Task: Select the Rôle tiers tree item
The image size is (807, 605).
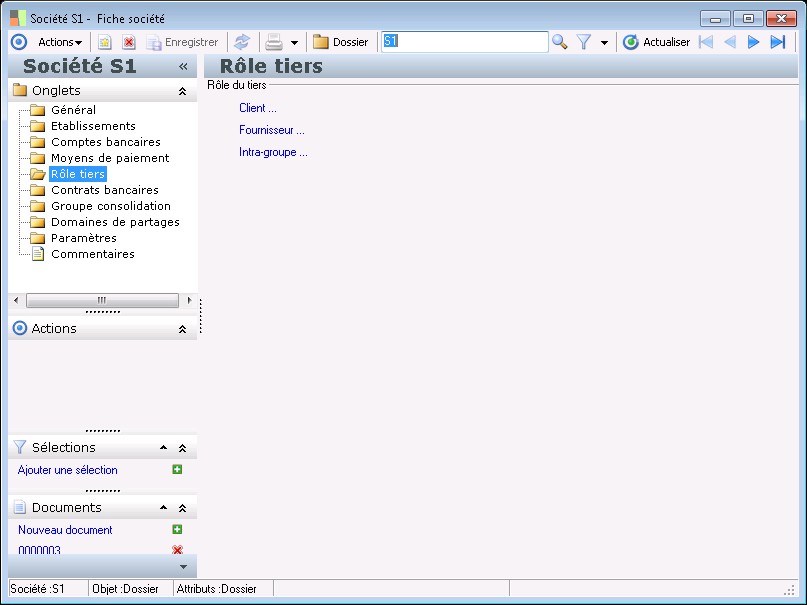Action: pyautogui.click(x=78, y=174)
